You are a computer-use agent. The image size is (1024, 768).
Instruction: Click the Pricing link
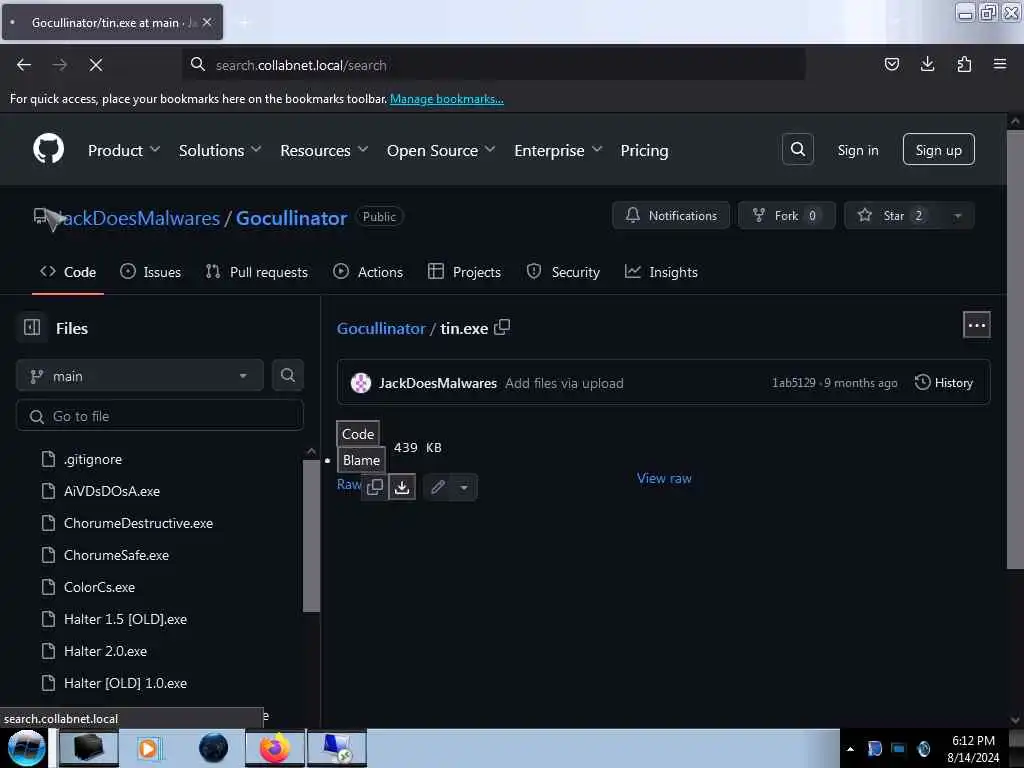coord(644,150)
